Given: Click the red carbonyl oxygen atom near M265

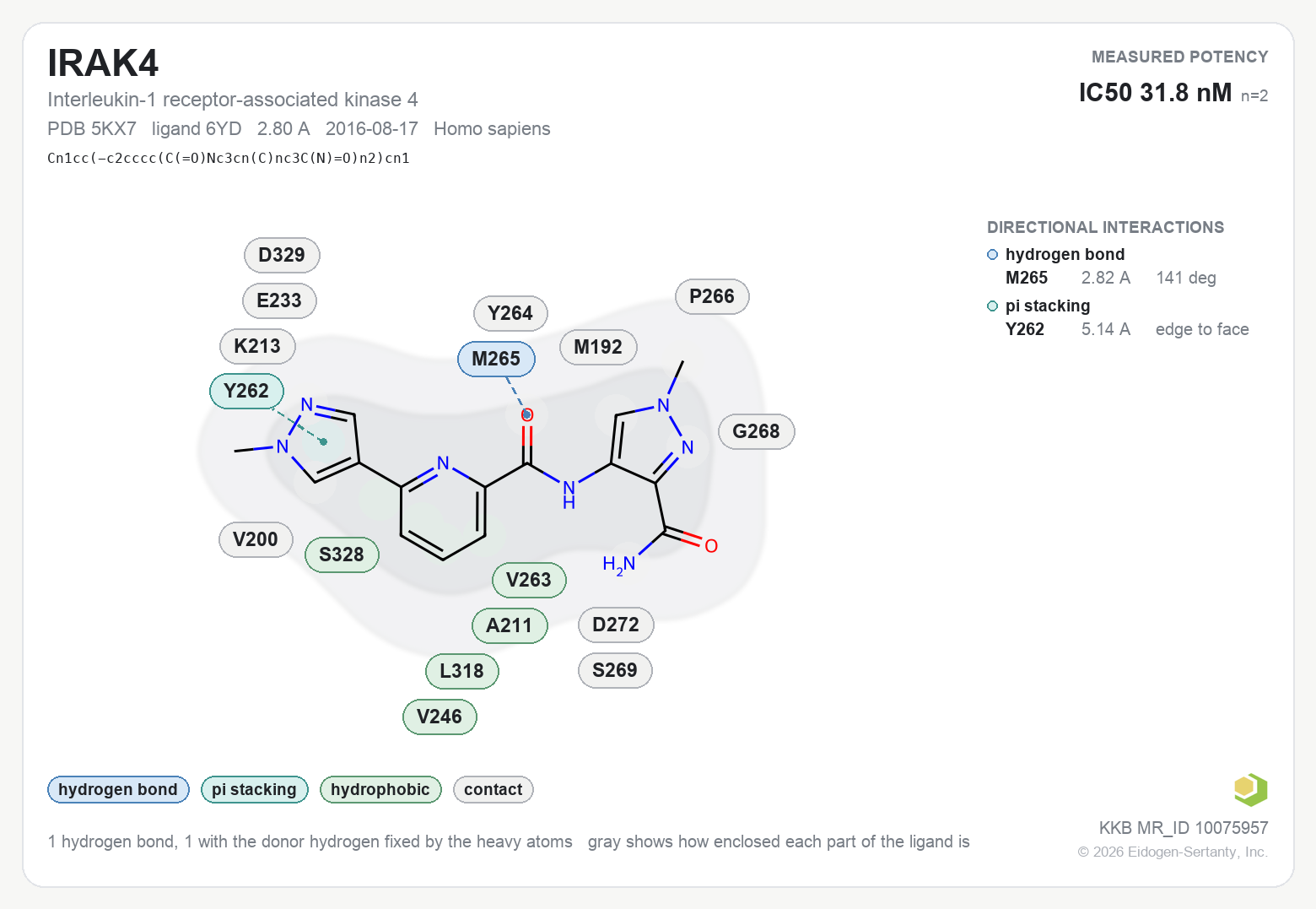Looking at the screenshot, I should [527, 415].
